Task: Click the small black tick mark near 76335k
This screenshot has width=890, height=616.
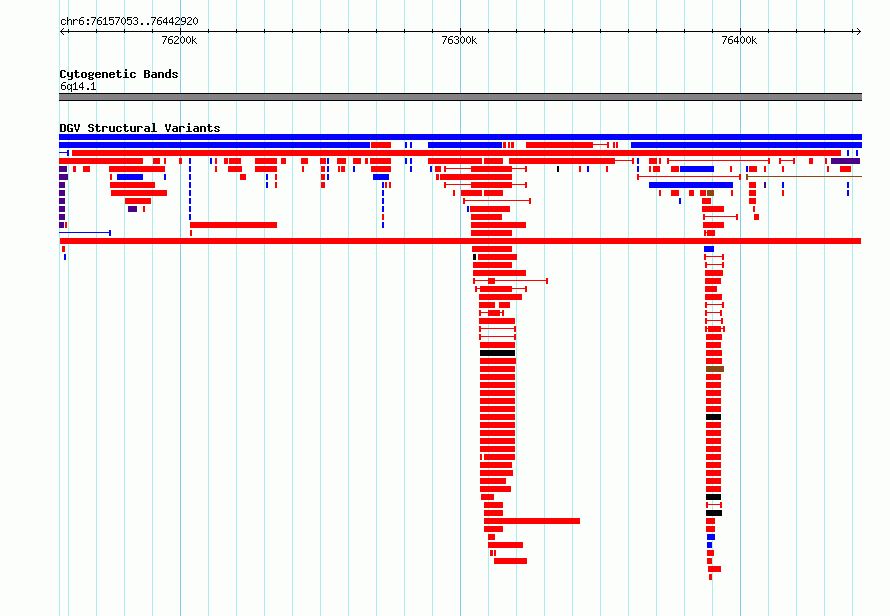Action: [x=558, y=169]
